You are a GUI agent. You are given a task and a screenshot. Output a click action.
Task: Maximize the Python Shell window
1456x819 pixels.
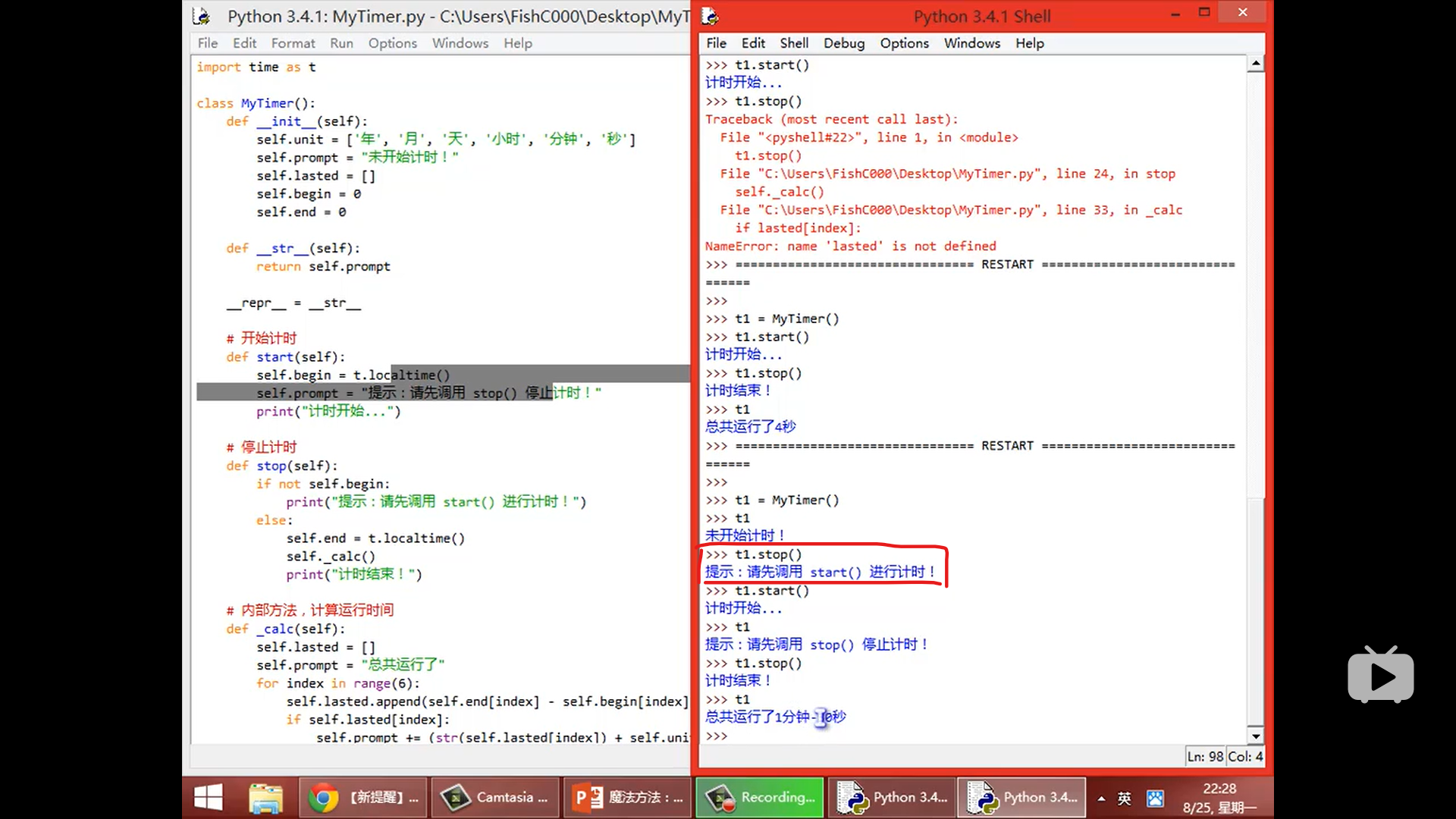[1204, 12]
